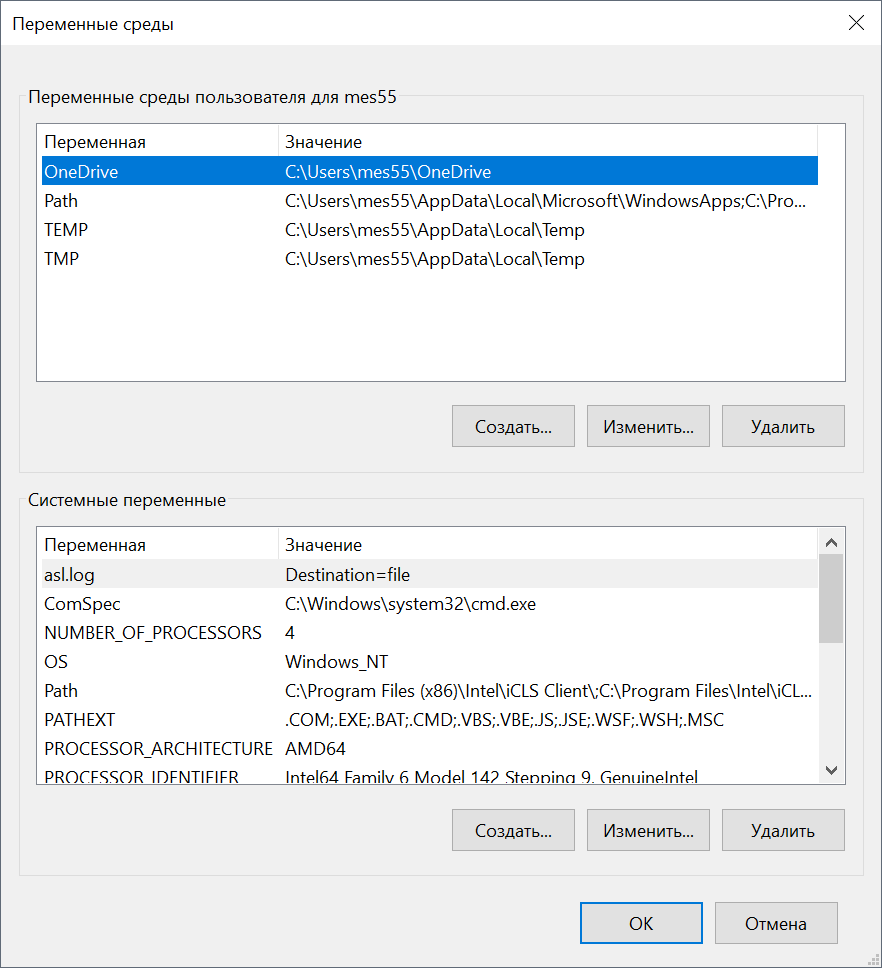Select the TEMP user variable

click(66, 230)
